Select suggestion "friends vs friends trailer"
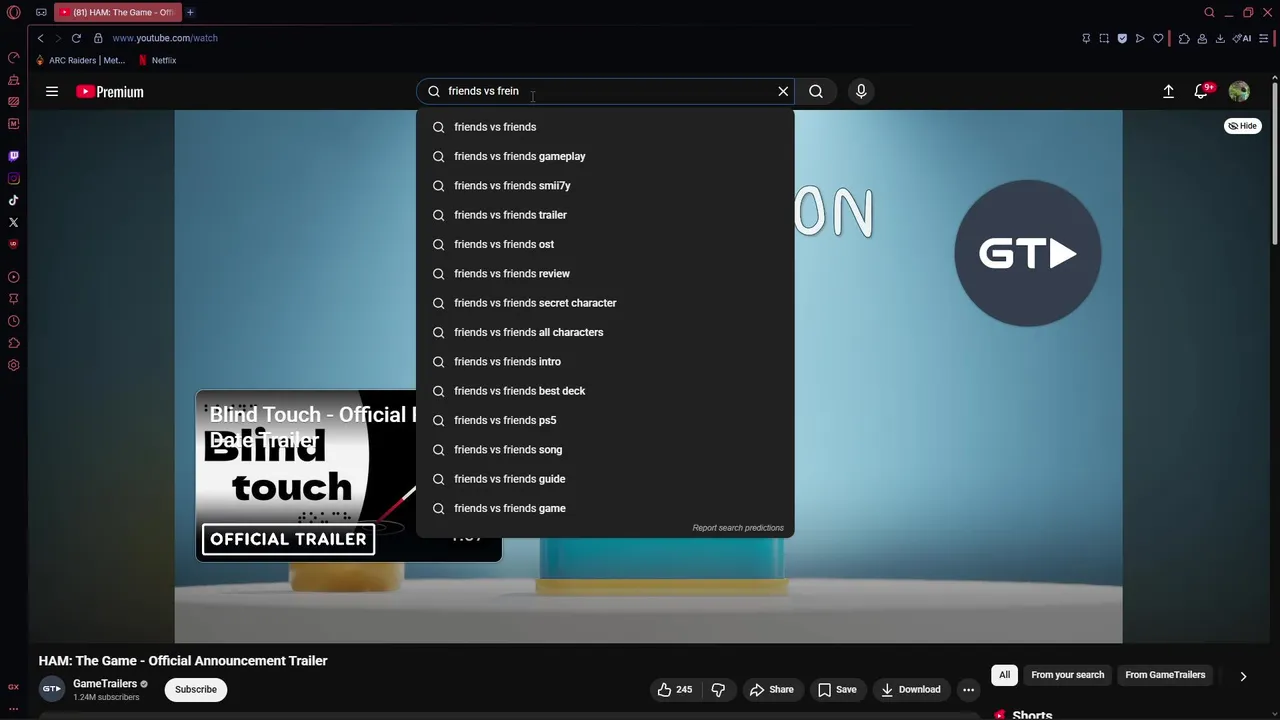The height and width of the screenshot is (720, 1280). 605,215
